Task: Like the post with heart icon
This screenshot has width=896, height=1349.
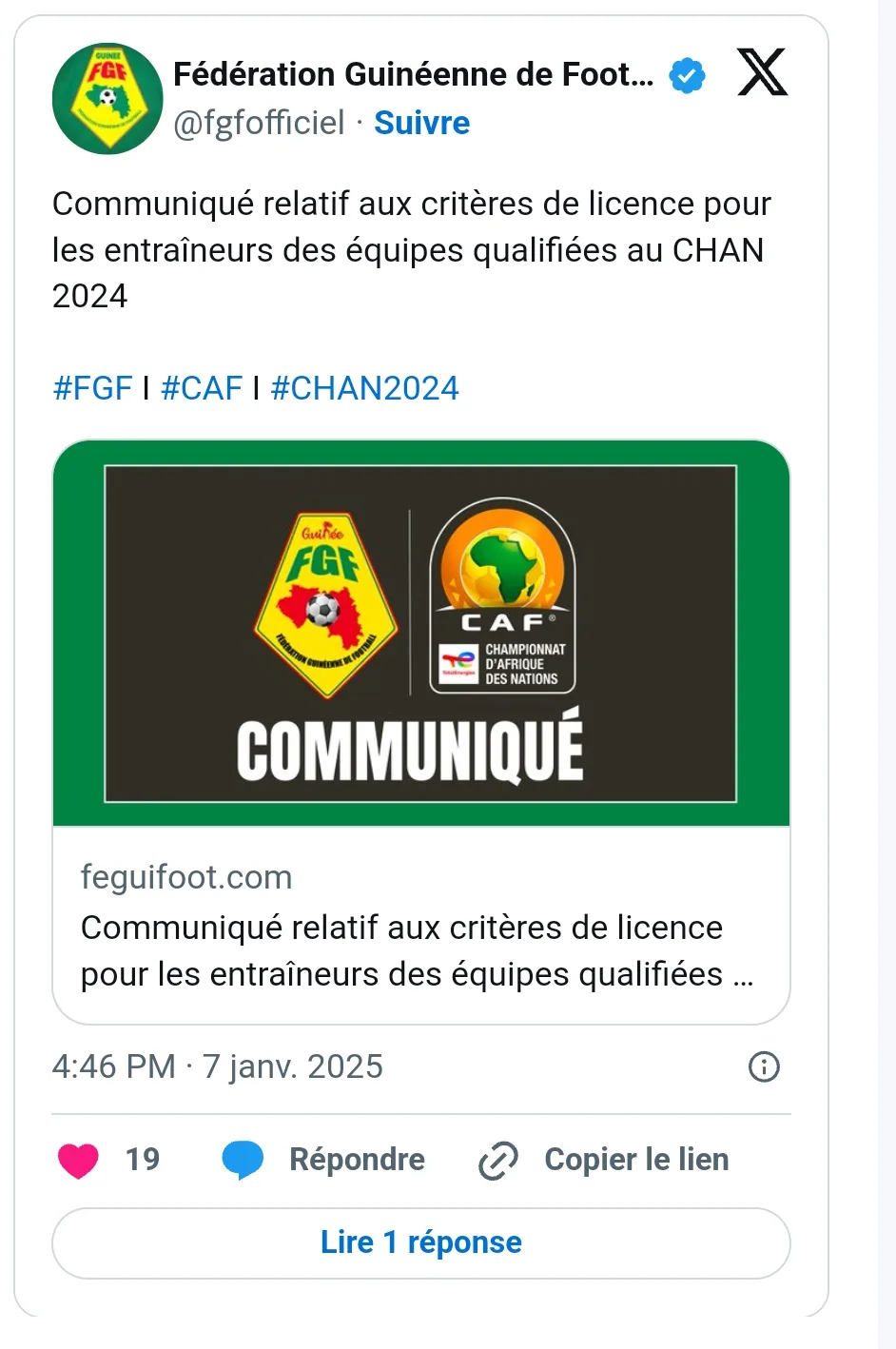Action: 78,1160
